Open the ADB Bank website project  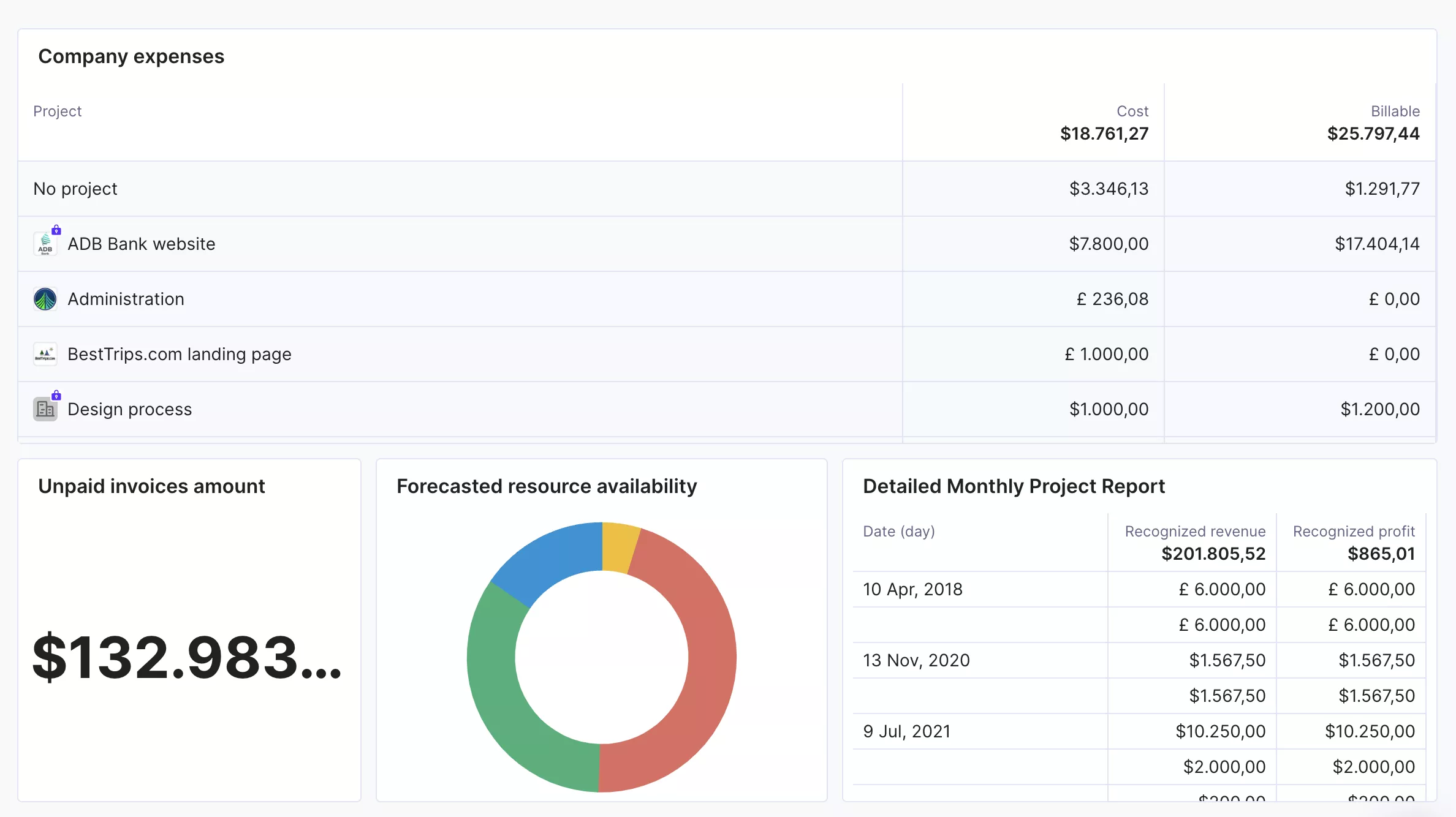(142, 244)
